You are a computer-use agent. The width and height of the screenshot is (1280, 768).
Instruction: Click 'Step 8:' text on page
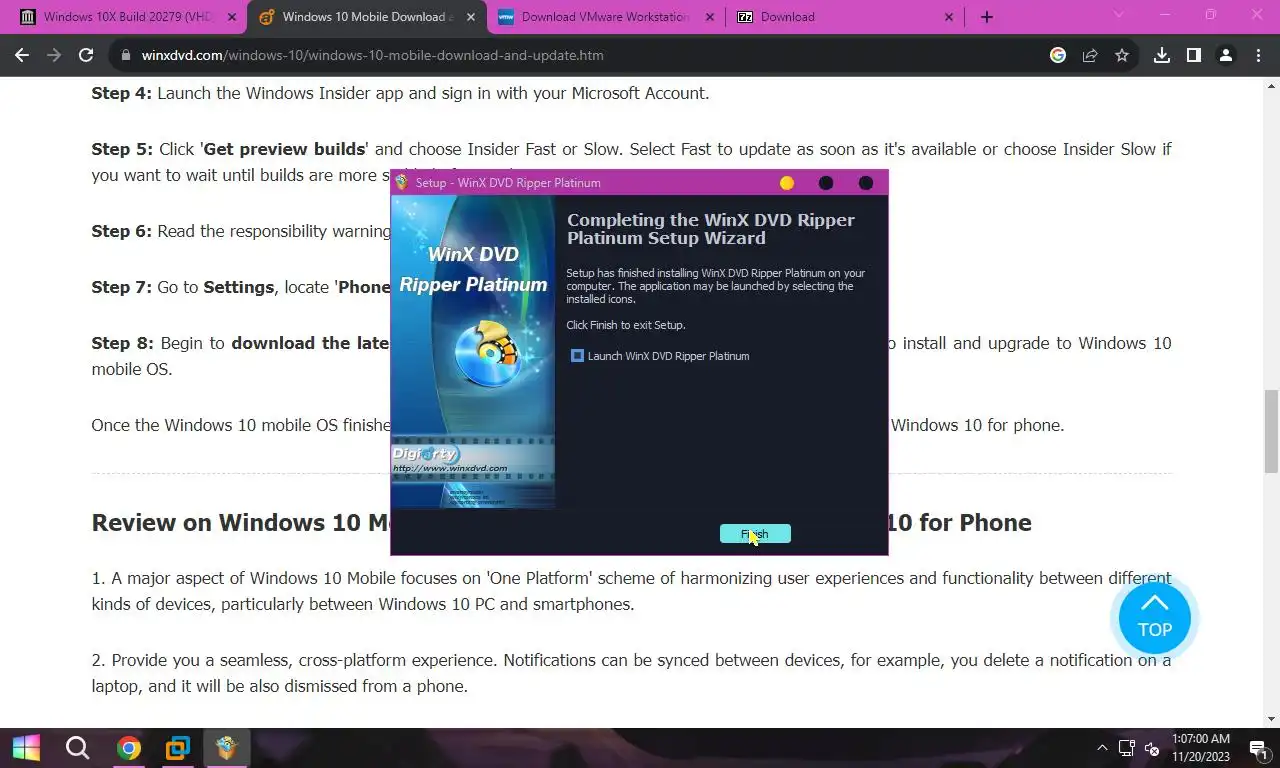pos(121,343)
